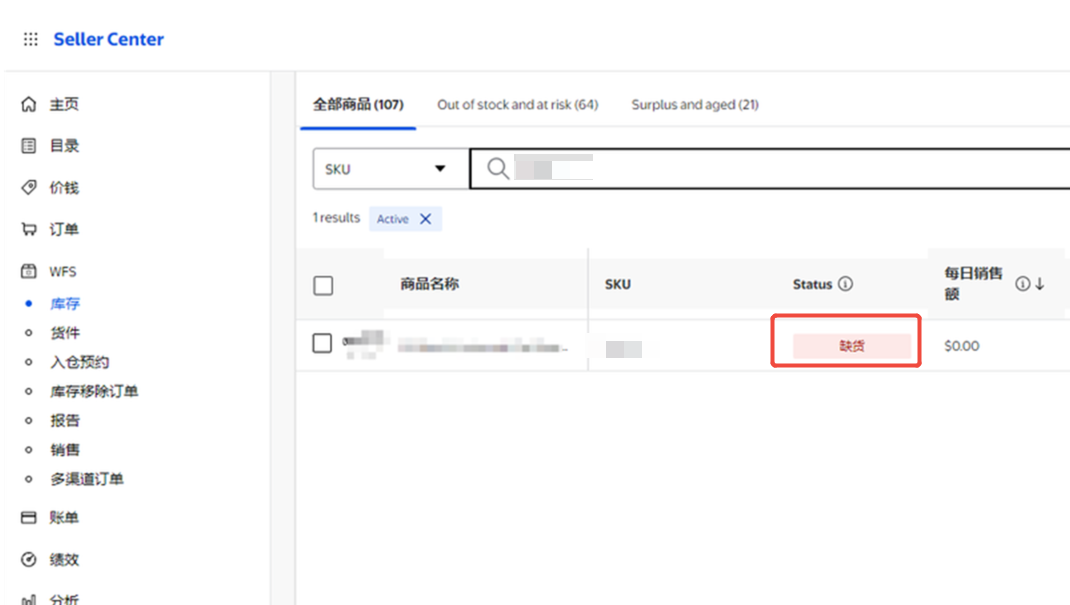Click the gauge icon beside 绩效
Screen dimensions: 1070x605
tap(29, 560)
